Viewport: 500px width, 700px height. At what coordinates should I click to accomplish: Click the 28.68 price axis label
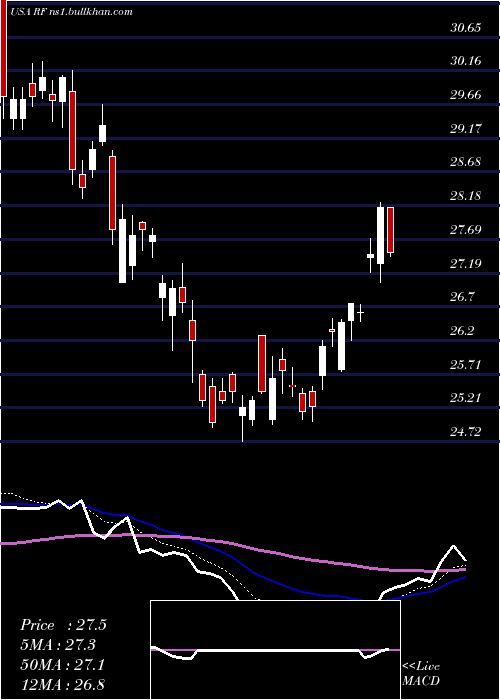(466, 162)
